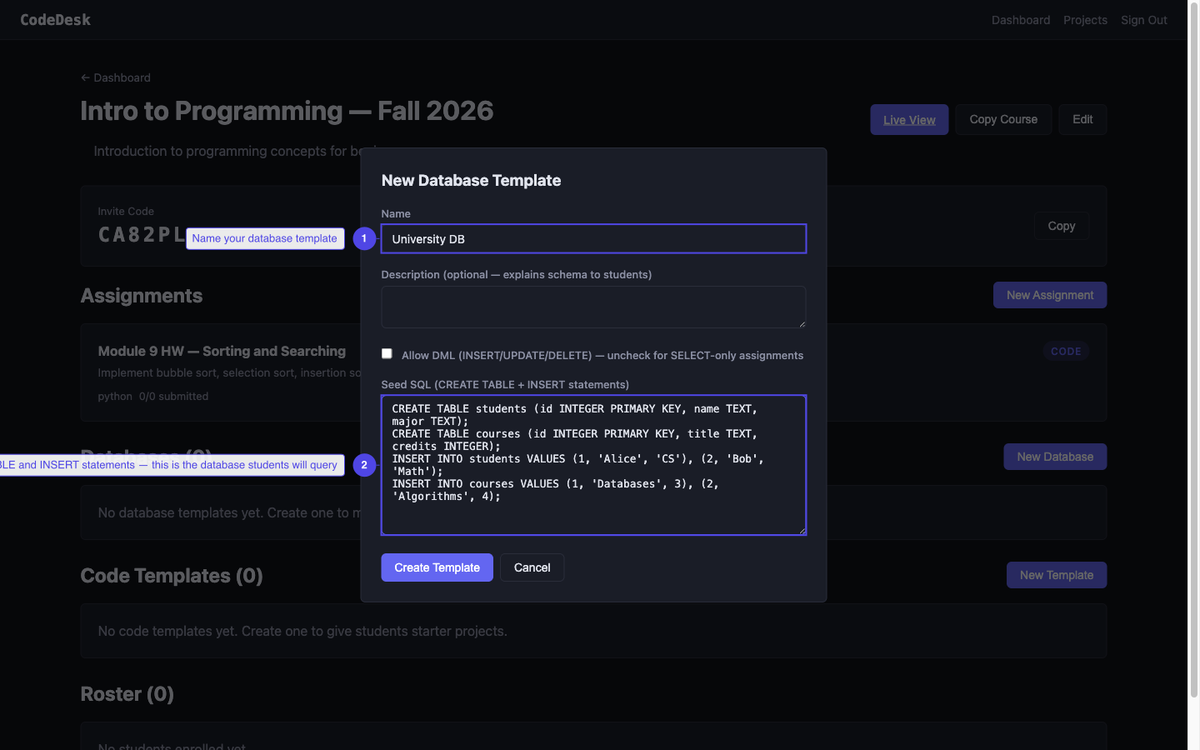Click the Sign Out link
1200x750 pixels.
coord(1143,19)
